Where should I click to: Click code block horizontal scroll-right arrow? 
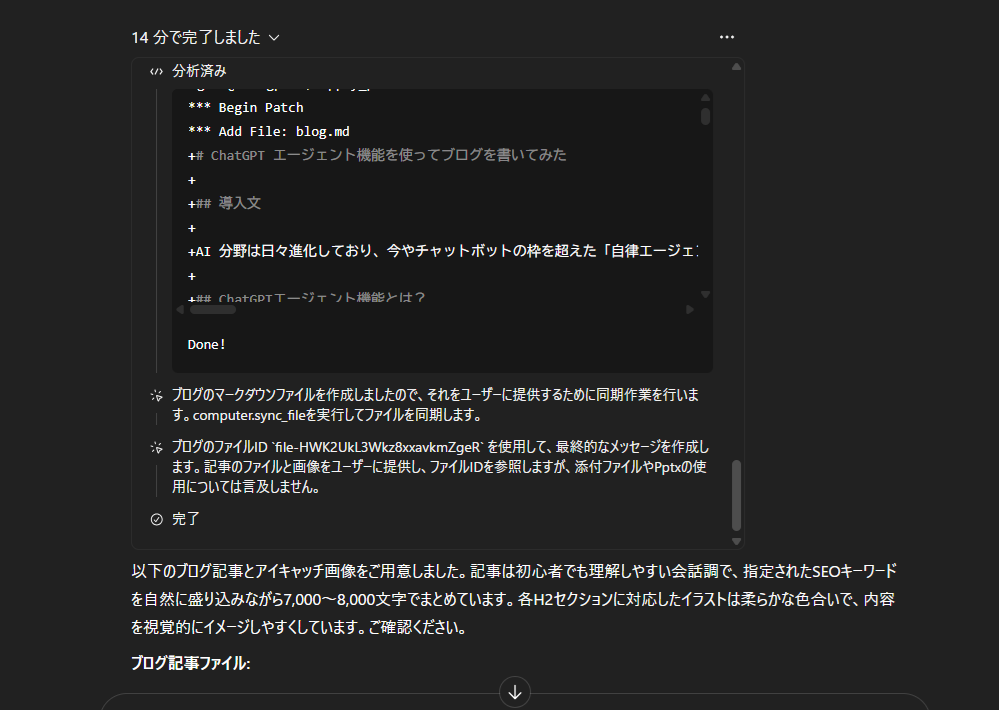[x=689, y=310]
